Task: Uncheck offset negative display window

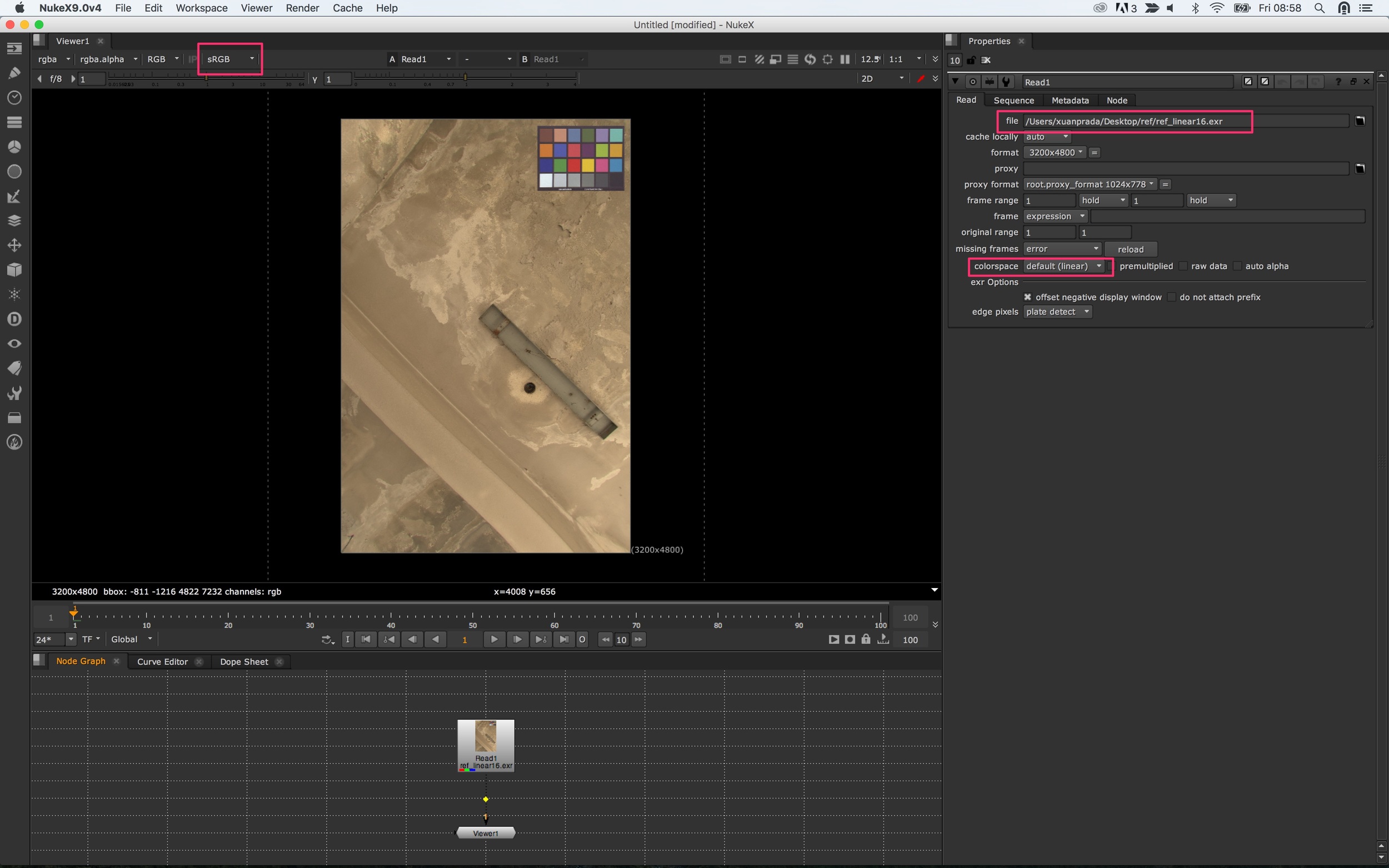Action: (1027, 297)
